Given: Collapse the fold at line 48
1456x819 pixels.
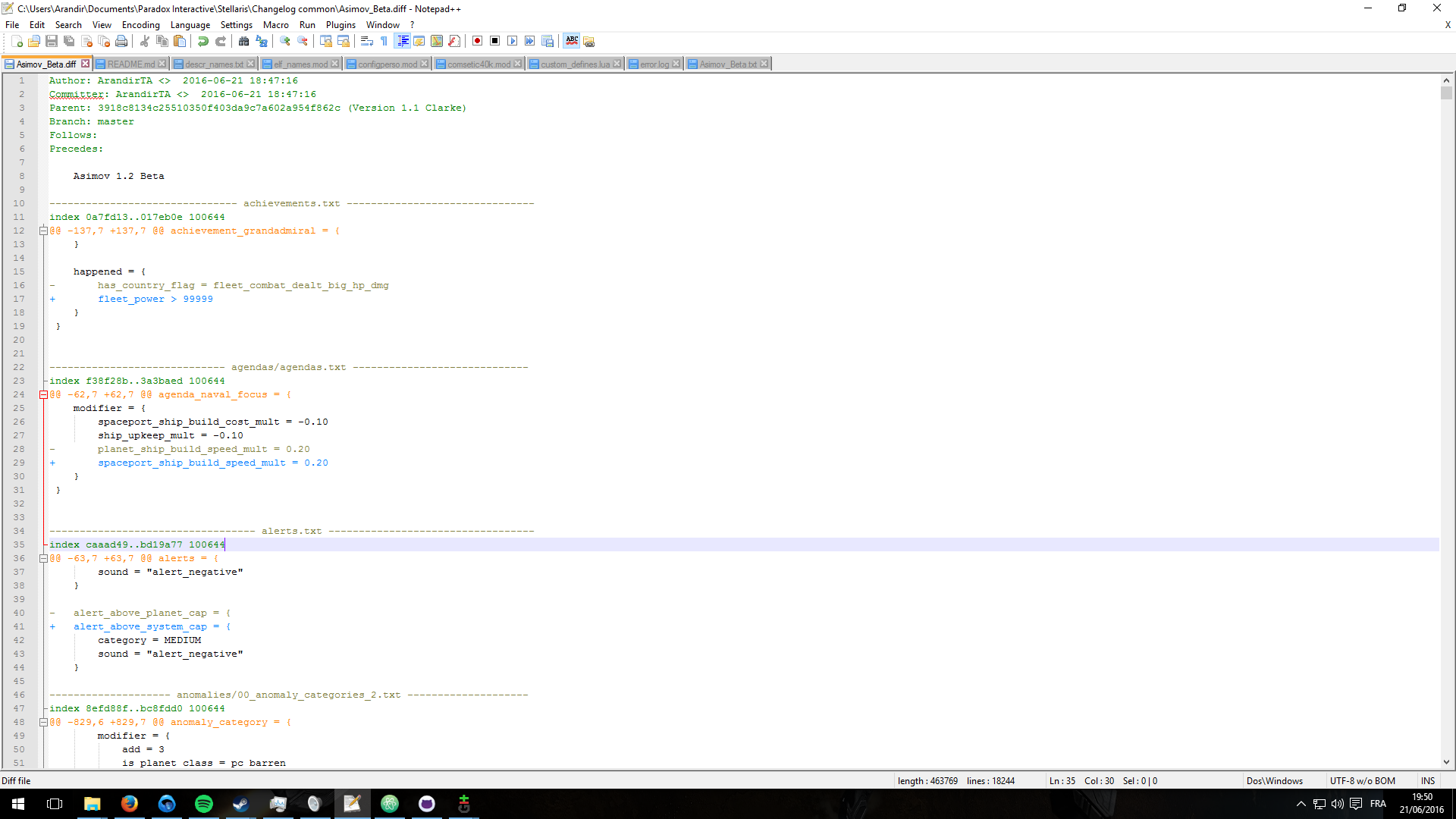Looking at the screenshot, I should 43,722.
